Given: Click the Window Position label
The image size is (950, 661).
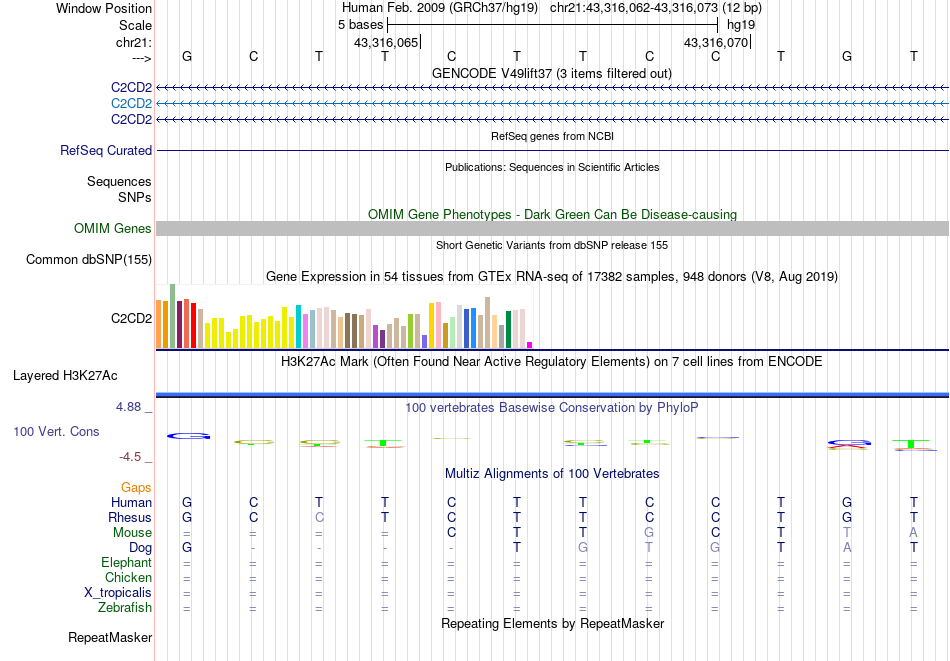Looking at the screenshot, I should click(x=104, y=8).
